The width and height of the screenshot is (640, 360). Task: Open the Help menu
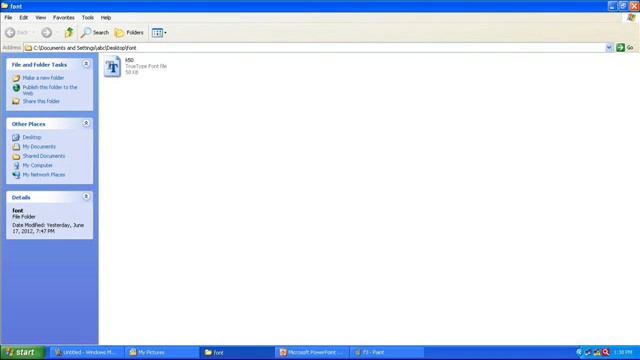coord(106,18)
